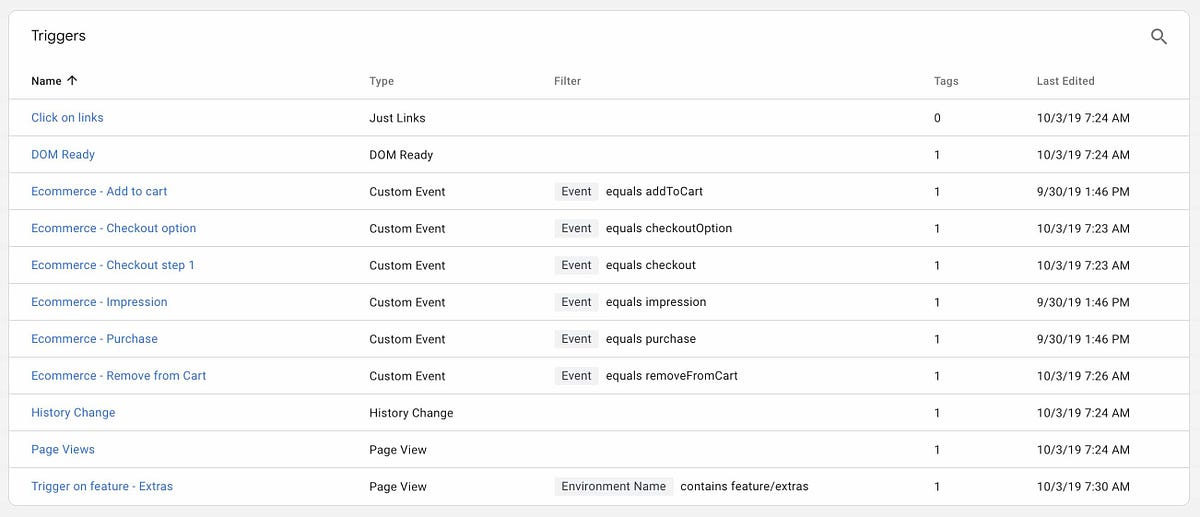
Task: Open Ecommerce - Purchase trigger
Action: pos(94,339)
